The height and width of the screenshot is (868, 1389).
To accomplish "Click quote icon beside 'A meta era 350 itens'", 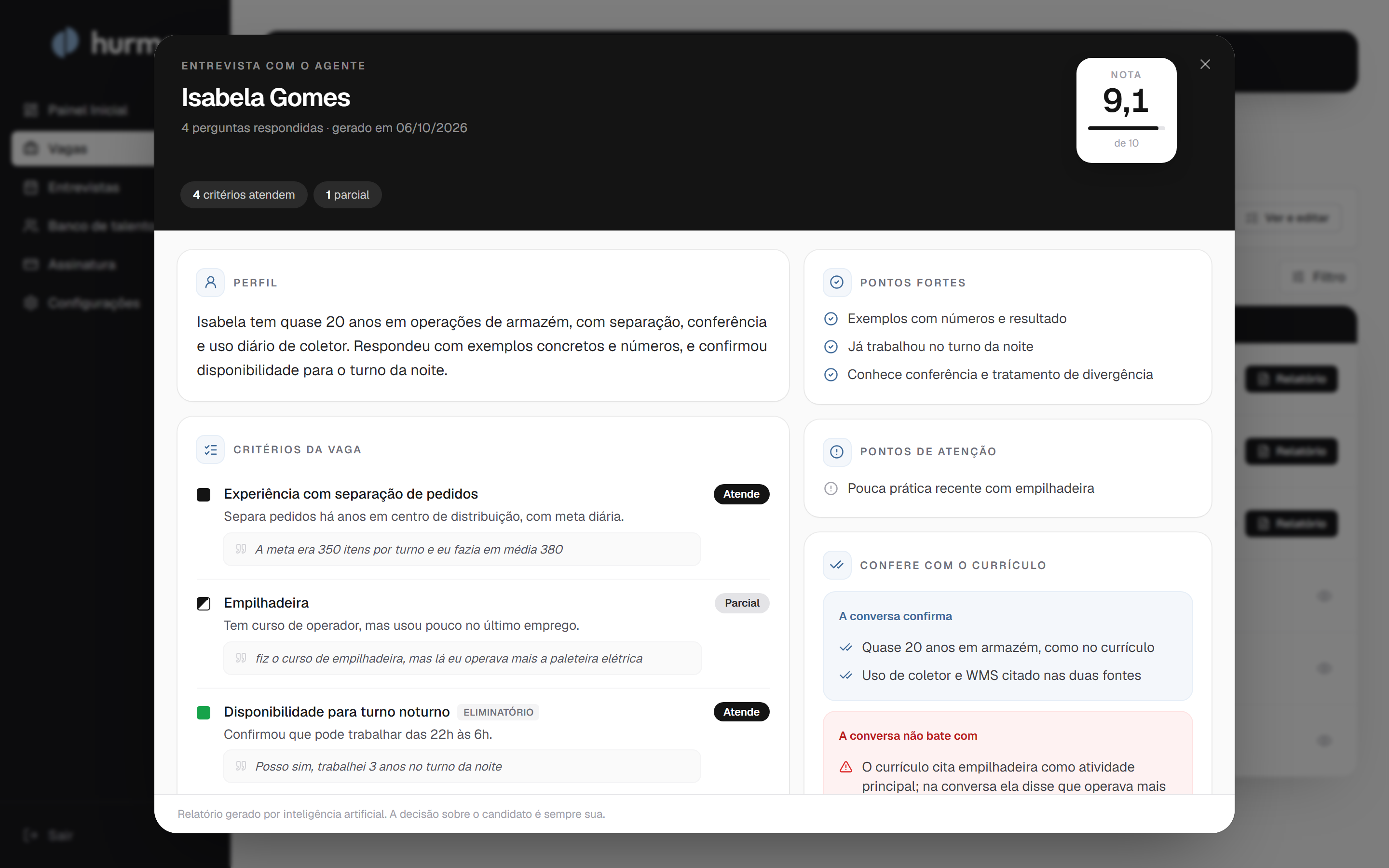I will pos(241,549).
